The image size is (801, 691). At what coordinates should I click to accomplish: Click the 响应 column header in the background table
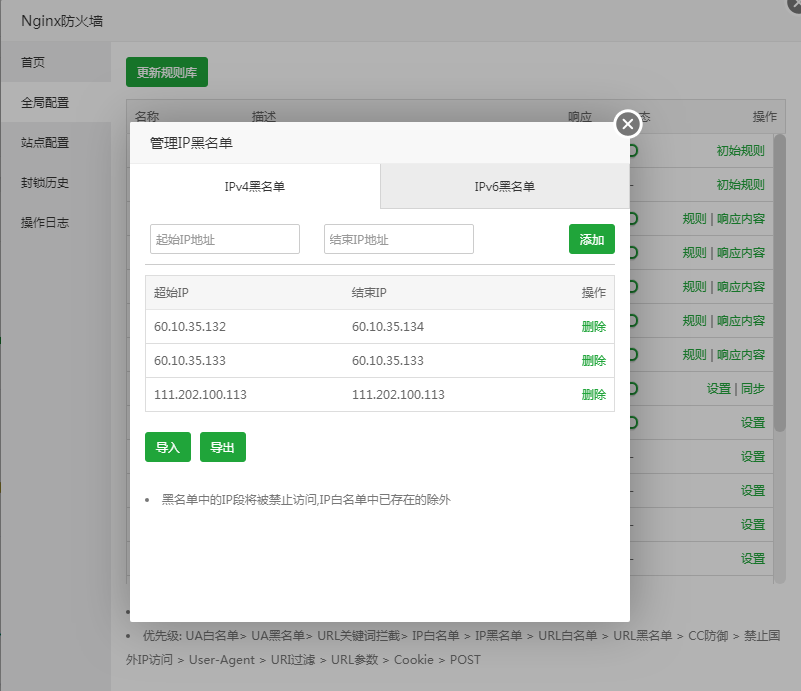(x=580, y=116)
